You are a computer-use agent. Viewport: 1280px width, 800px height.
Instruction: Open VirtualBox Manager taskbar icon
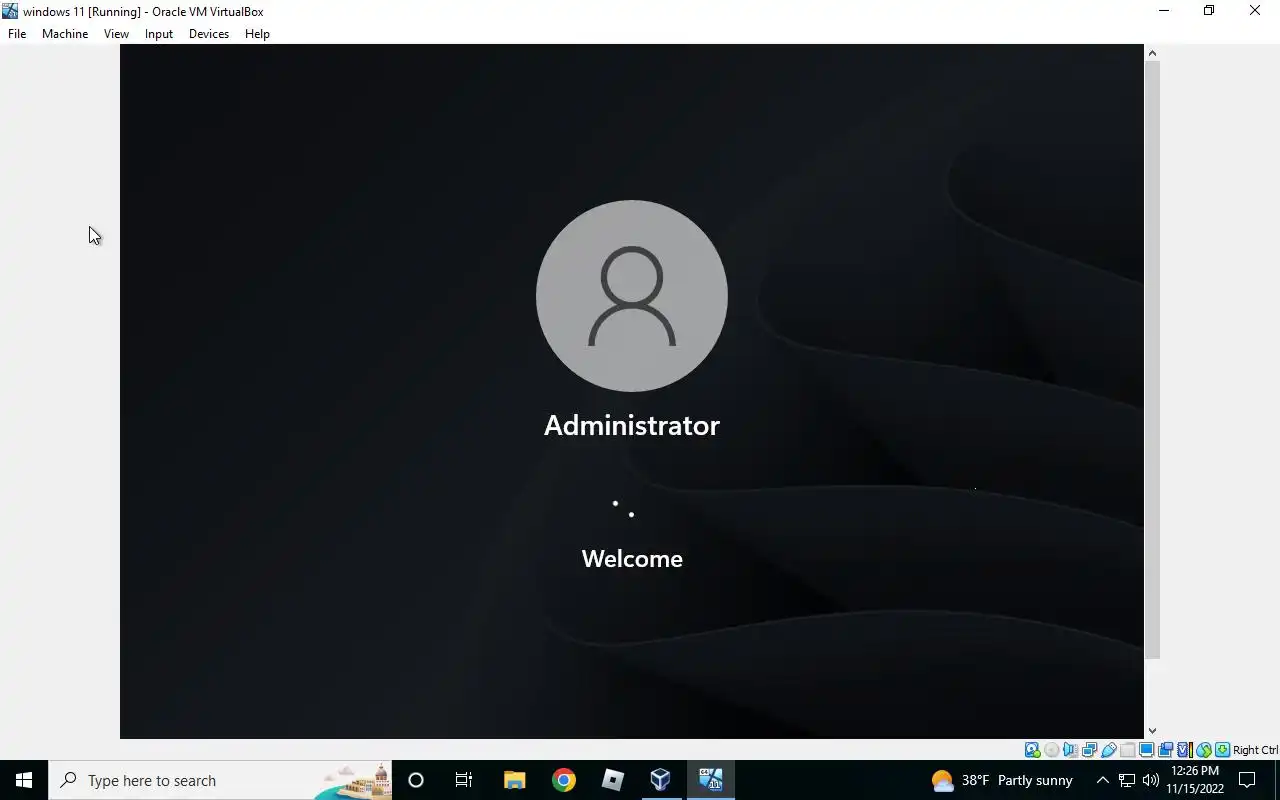[661, 780]
